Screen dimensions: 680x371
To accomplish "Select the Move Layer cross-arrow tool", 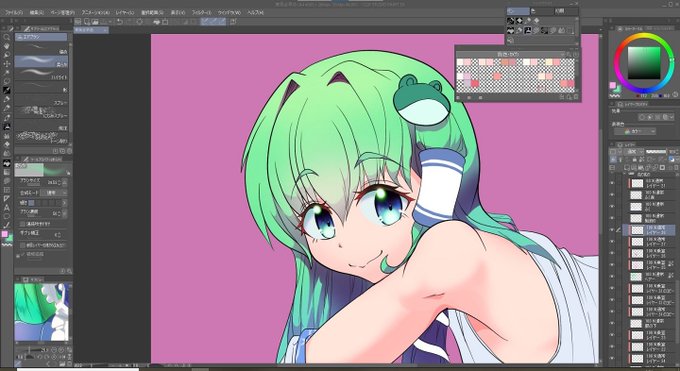I will coord(7,64).
